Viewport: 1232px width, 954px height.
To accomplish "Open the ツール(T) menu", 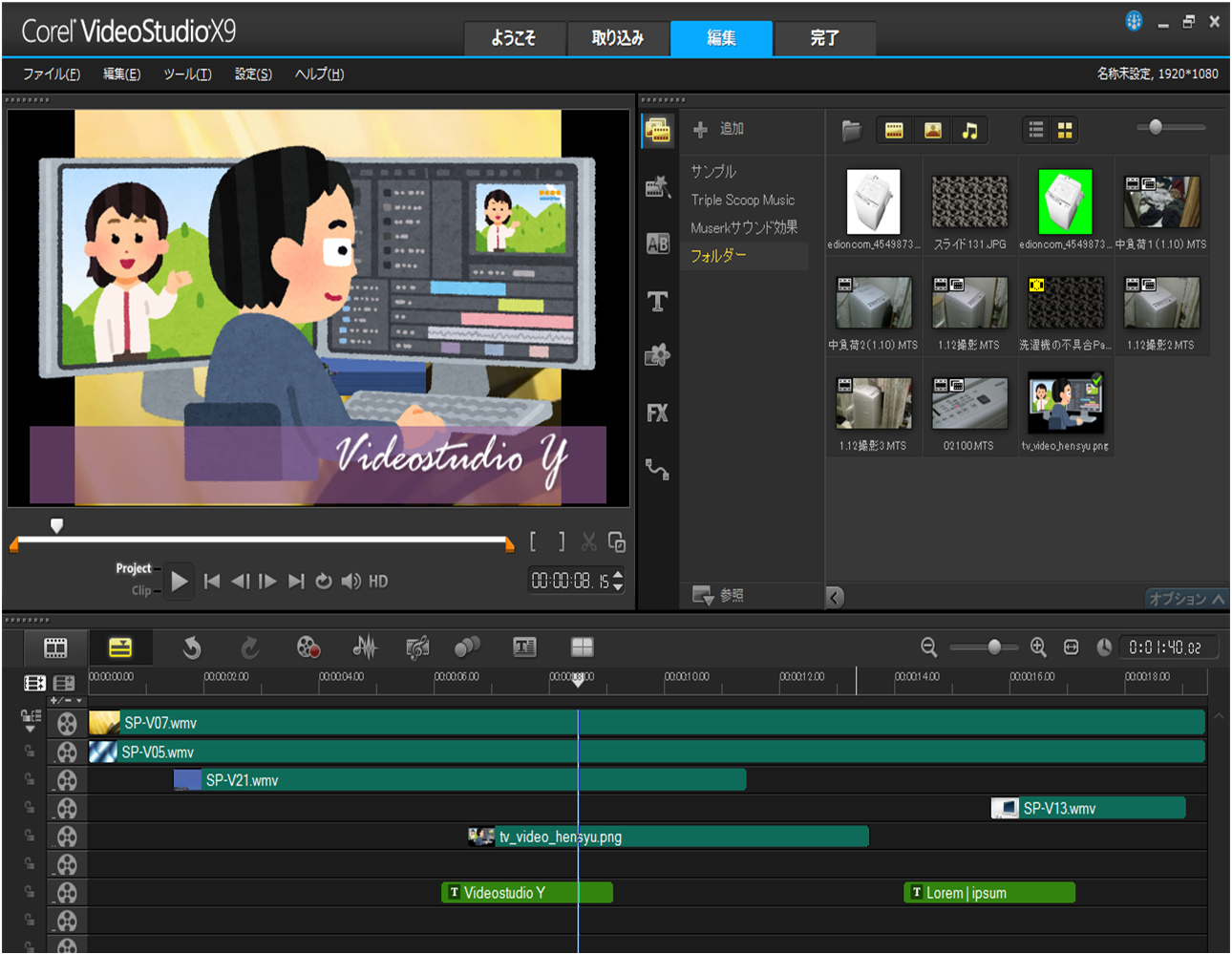I will [187, 74].
